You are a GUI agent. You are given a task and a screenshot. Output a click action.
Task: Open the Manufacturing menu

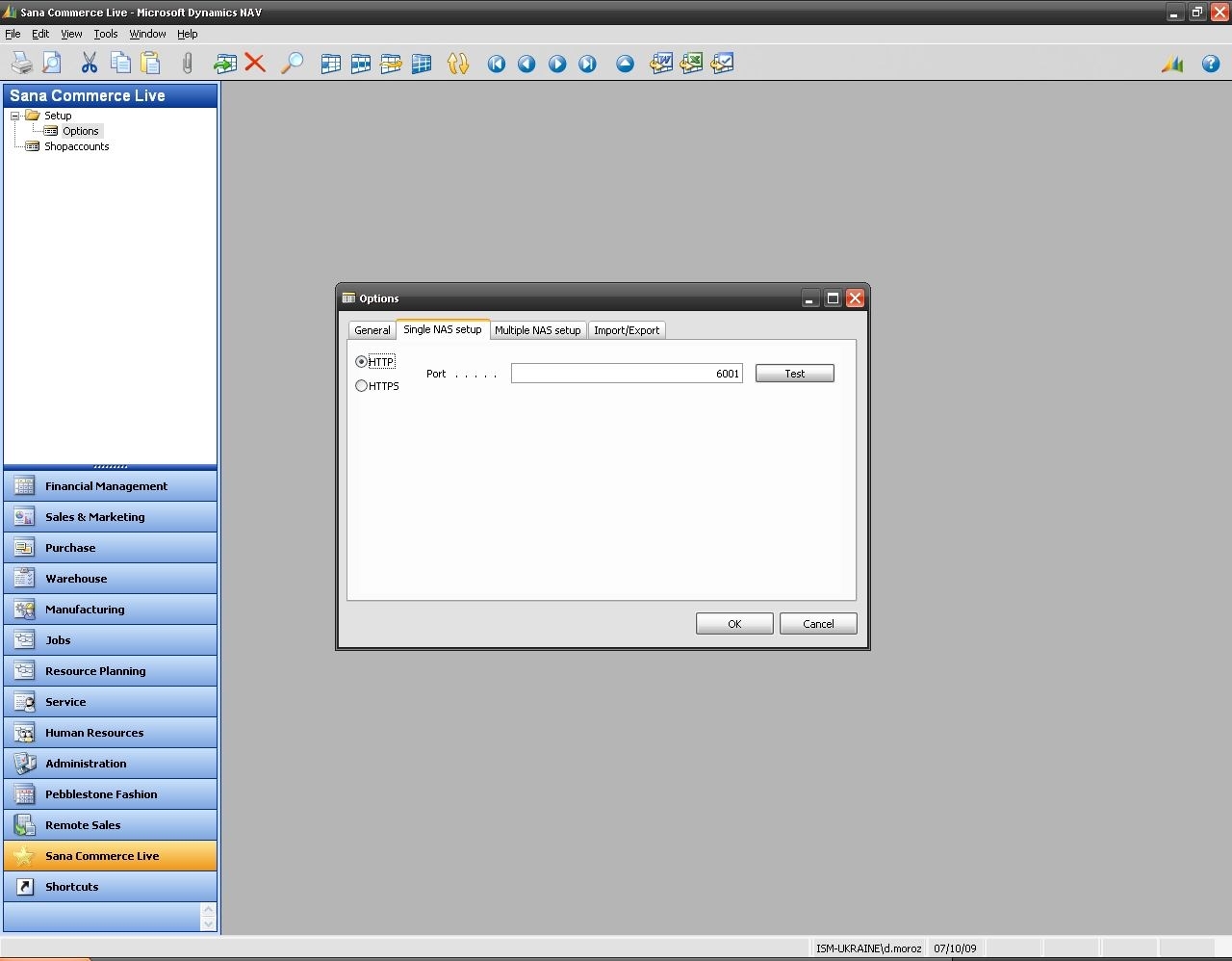point(110,610)
